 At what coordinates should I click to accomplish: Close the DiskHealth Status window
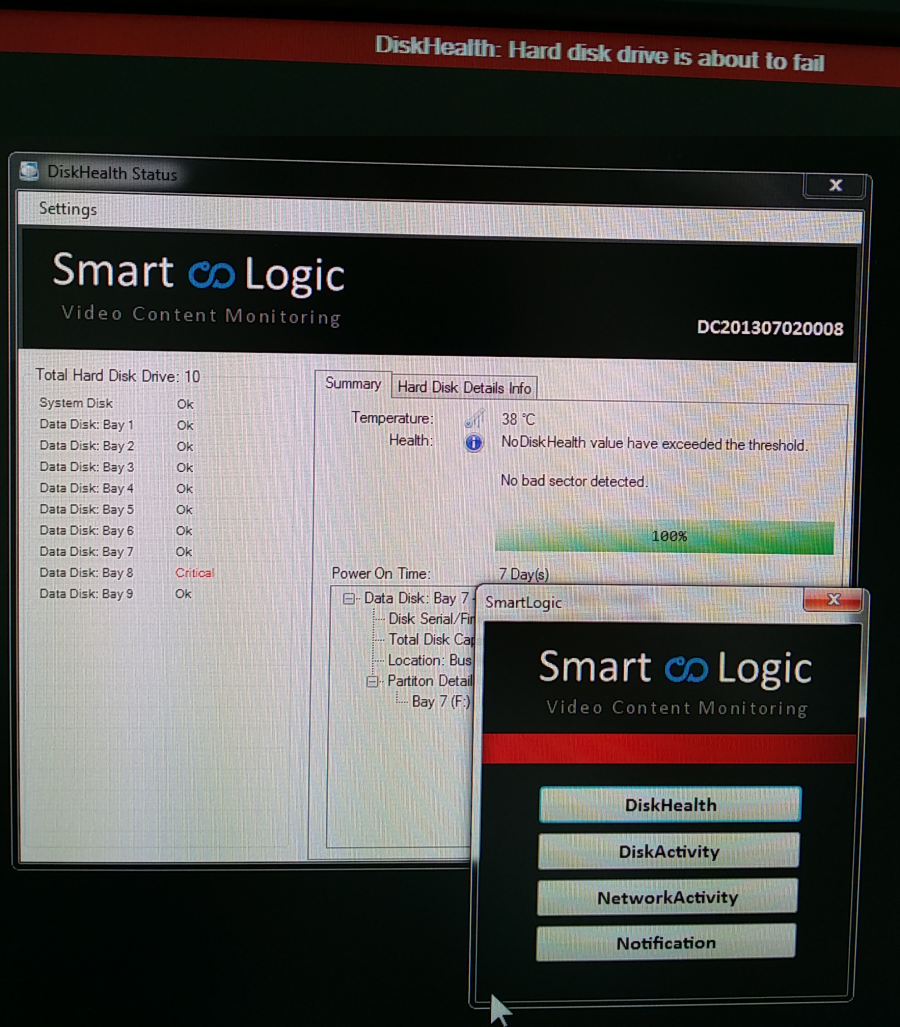(x=835, y=185)
